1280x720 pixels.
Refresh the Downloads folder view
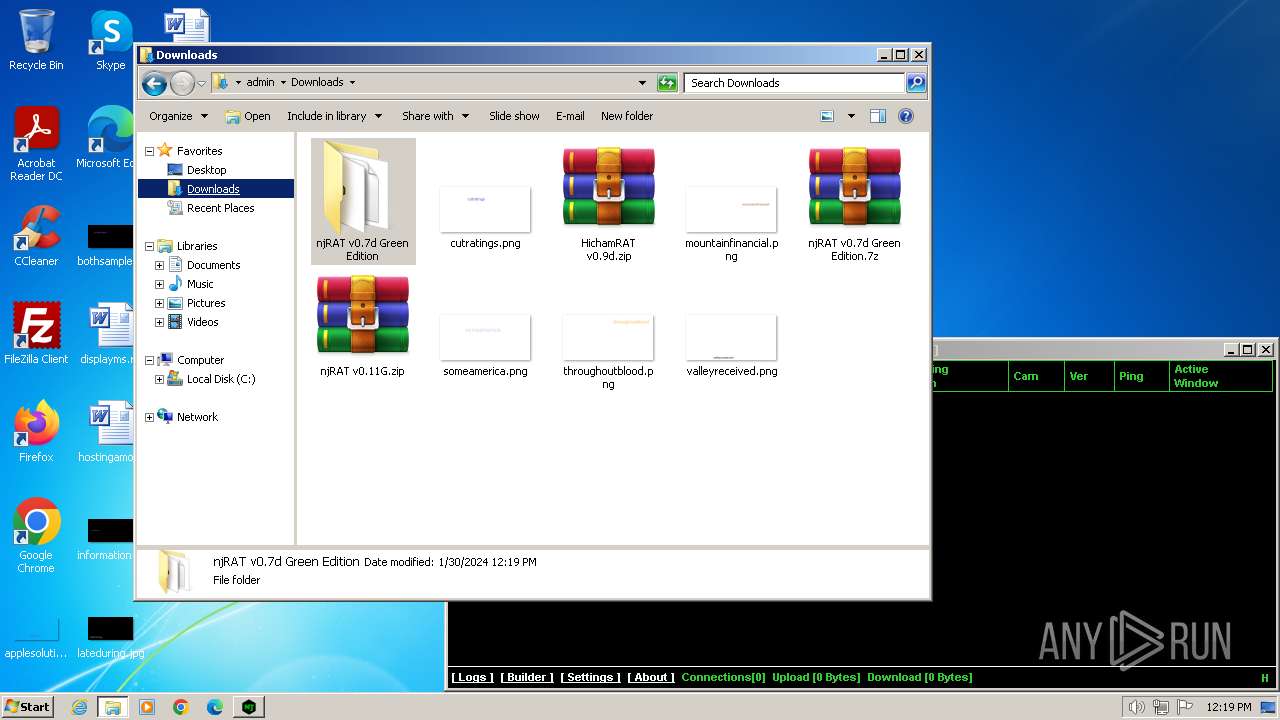coord(667,83)
